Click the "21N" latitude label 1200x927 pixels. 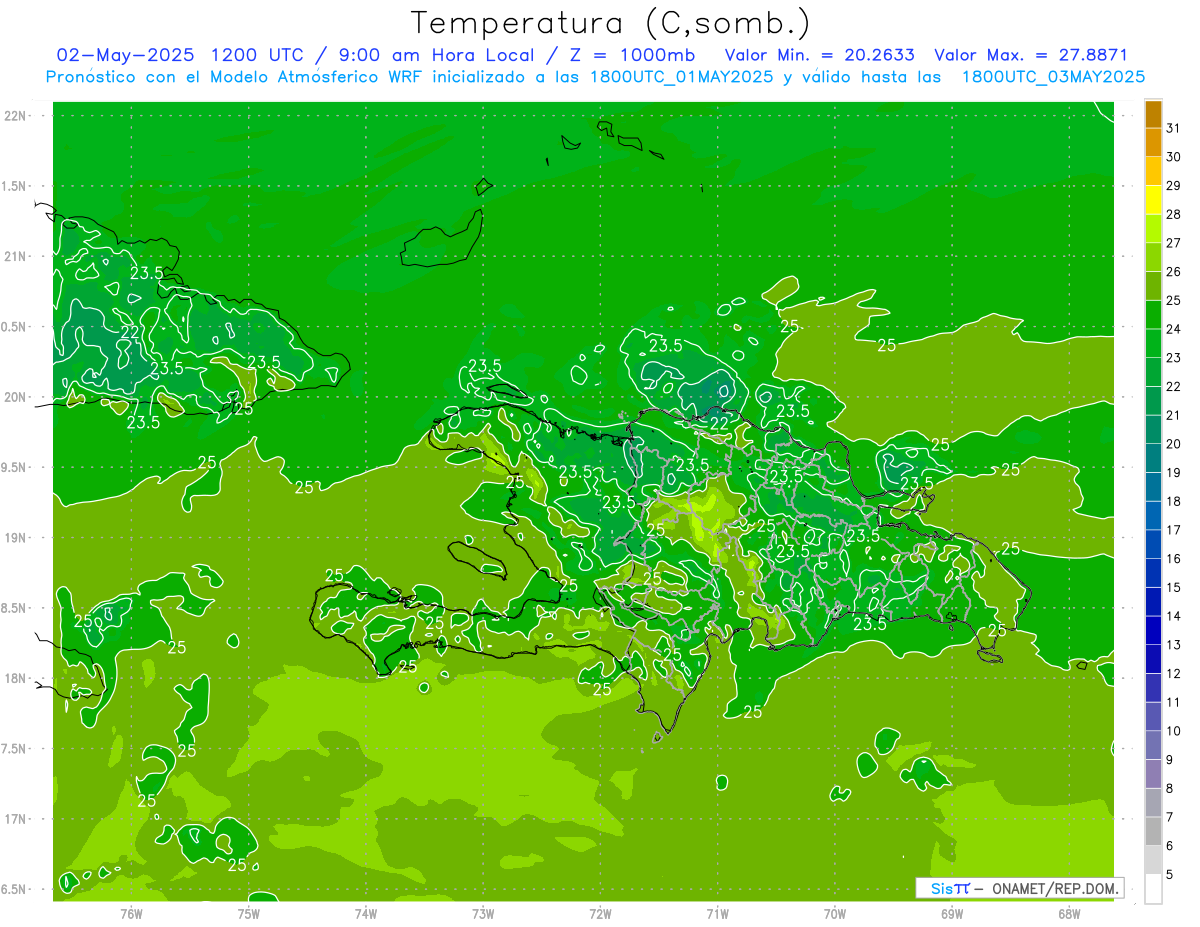click(x=15, y=257)
